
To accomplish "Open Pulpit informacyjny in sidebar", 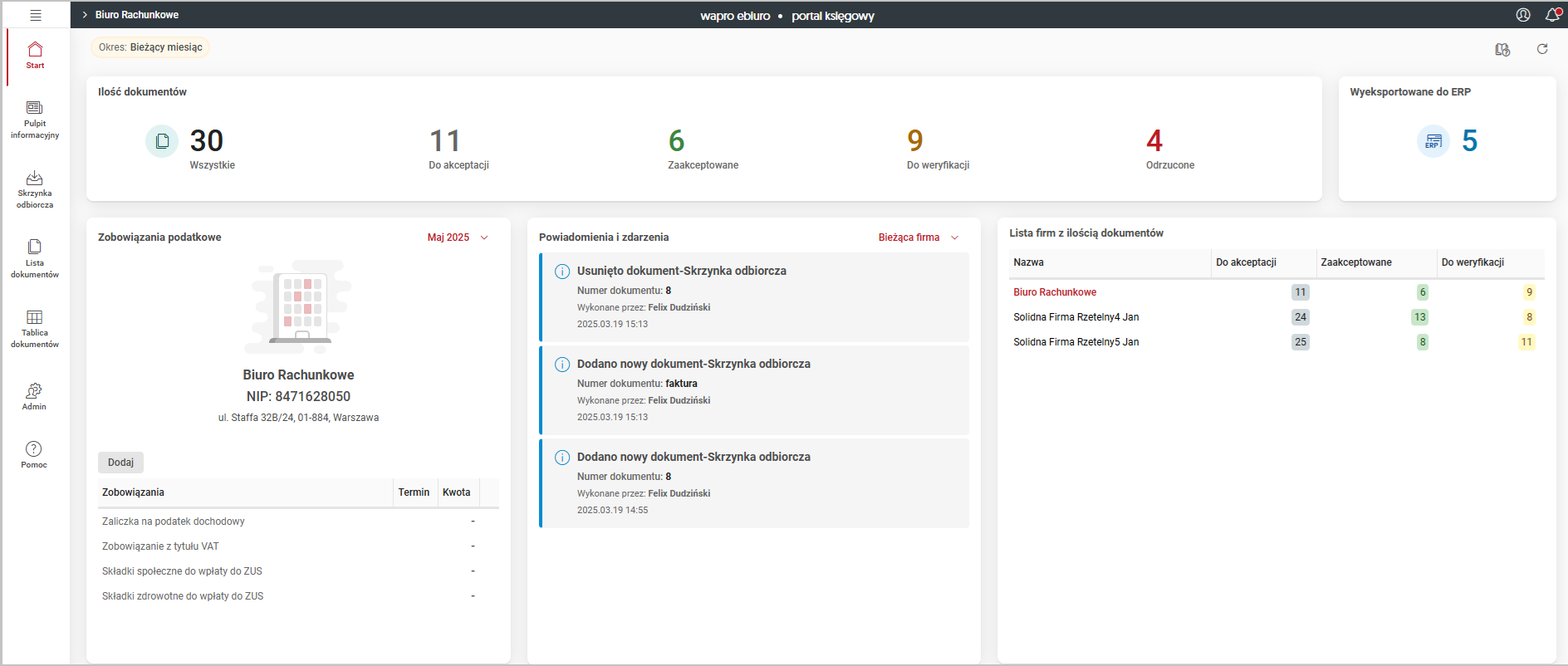I will (35, 120).
